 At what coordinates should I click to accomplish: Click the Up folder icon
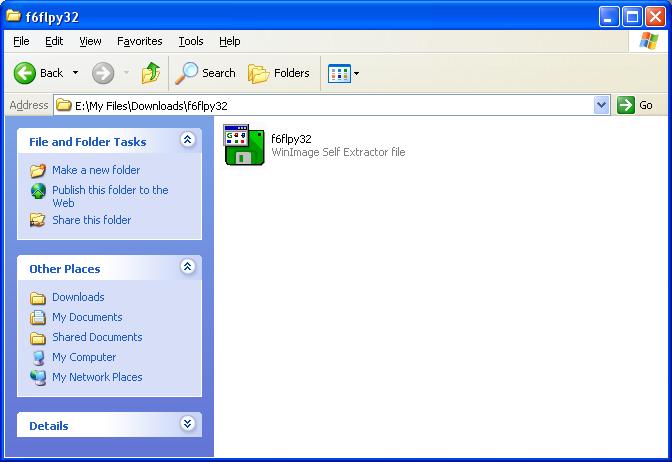click(151, 73)
